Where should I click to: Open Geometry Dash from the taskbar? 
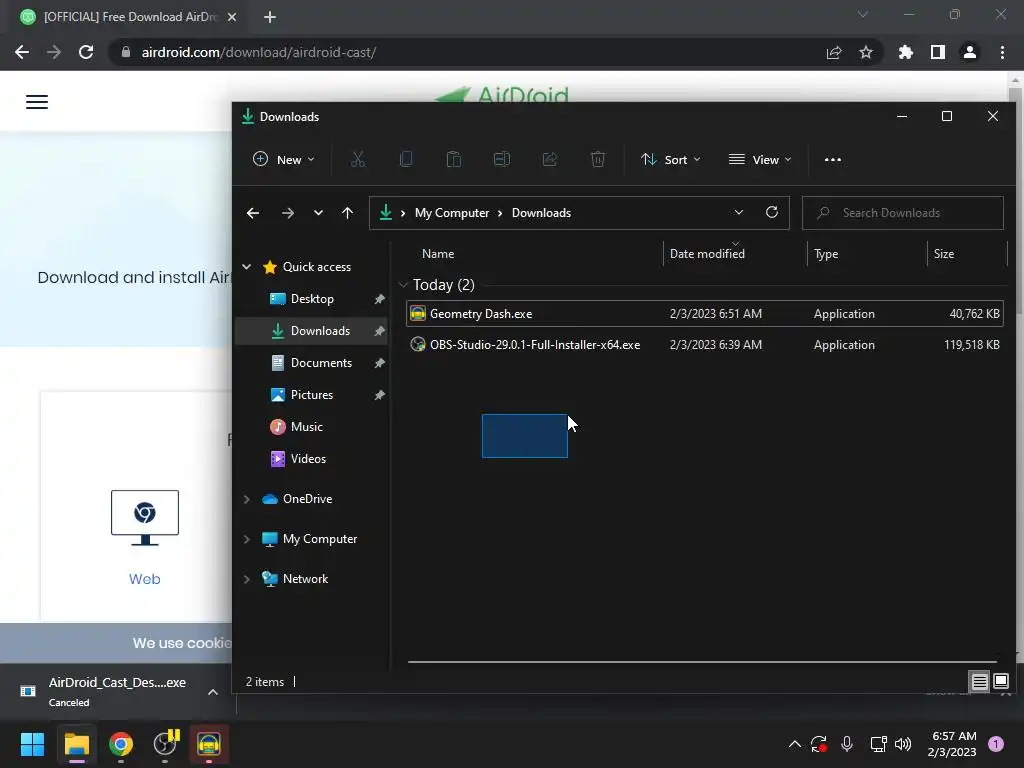[x=209, y=744]
